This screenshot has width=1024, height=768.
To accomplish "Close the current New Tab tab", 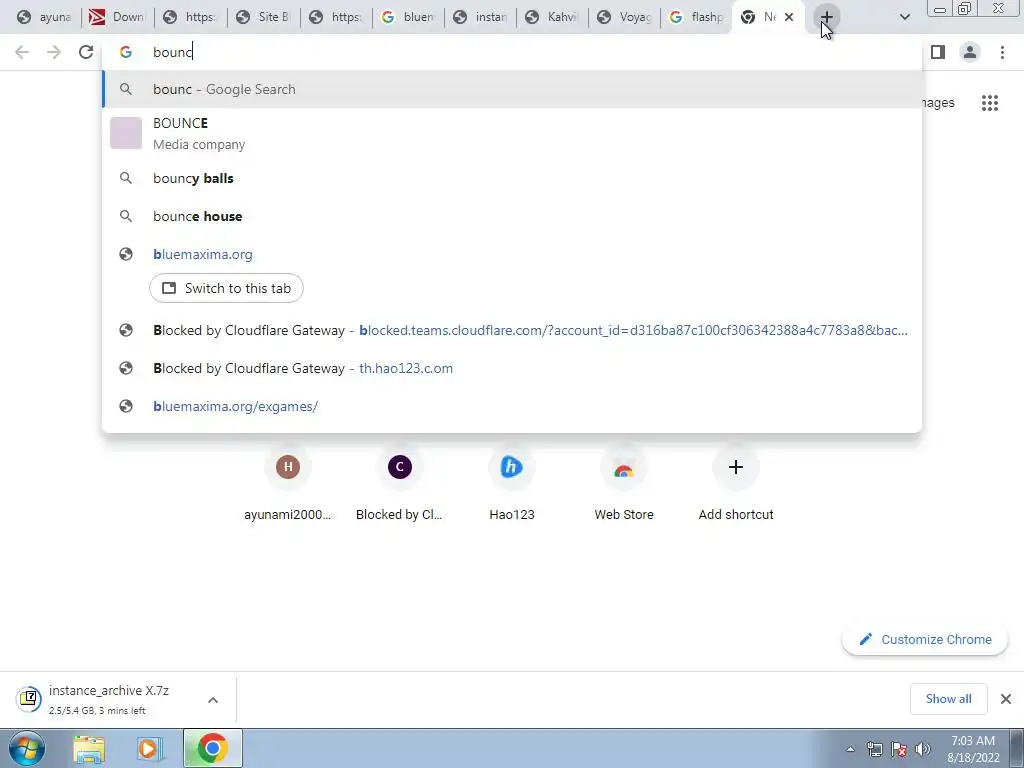I will [789, 17].
